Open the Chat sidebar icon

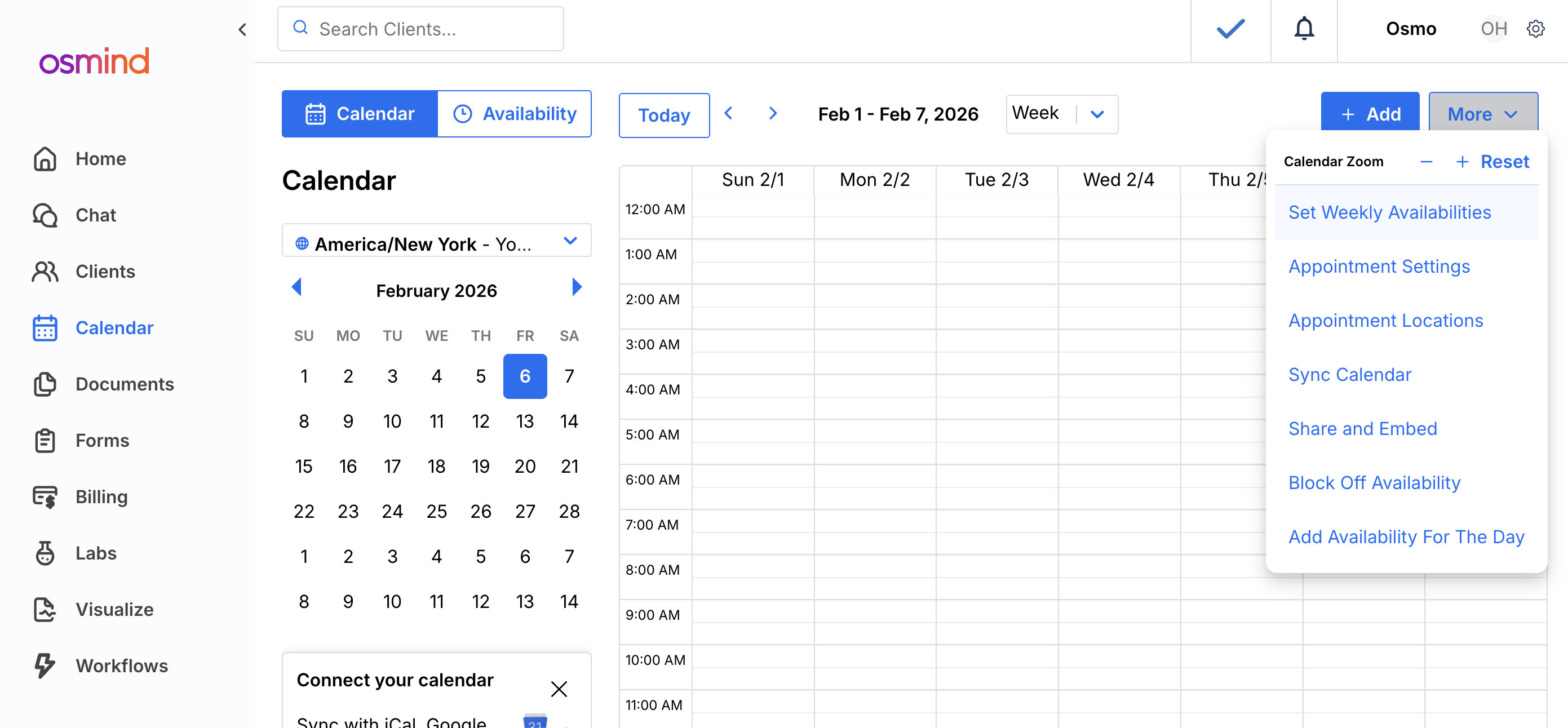45,215
